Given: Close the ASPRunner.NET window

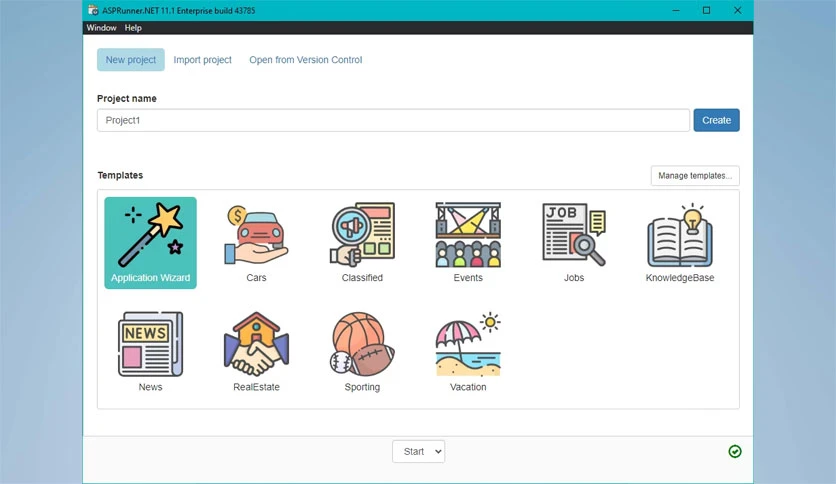Looking at the screenshot, I should (x=737, y=10).
